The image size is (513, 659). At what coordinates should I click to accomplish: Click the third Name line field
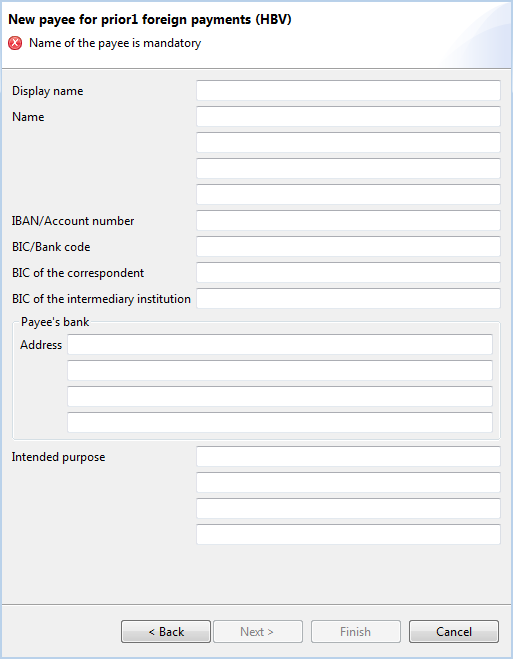click(x=348, y=169)
